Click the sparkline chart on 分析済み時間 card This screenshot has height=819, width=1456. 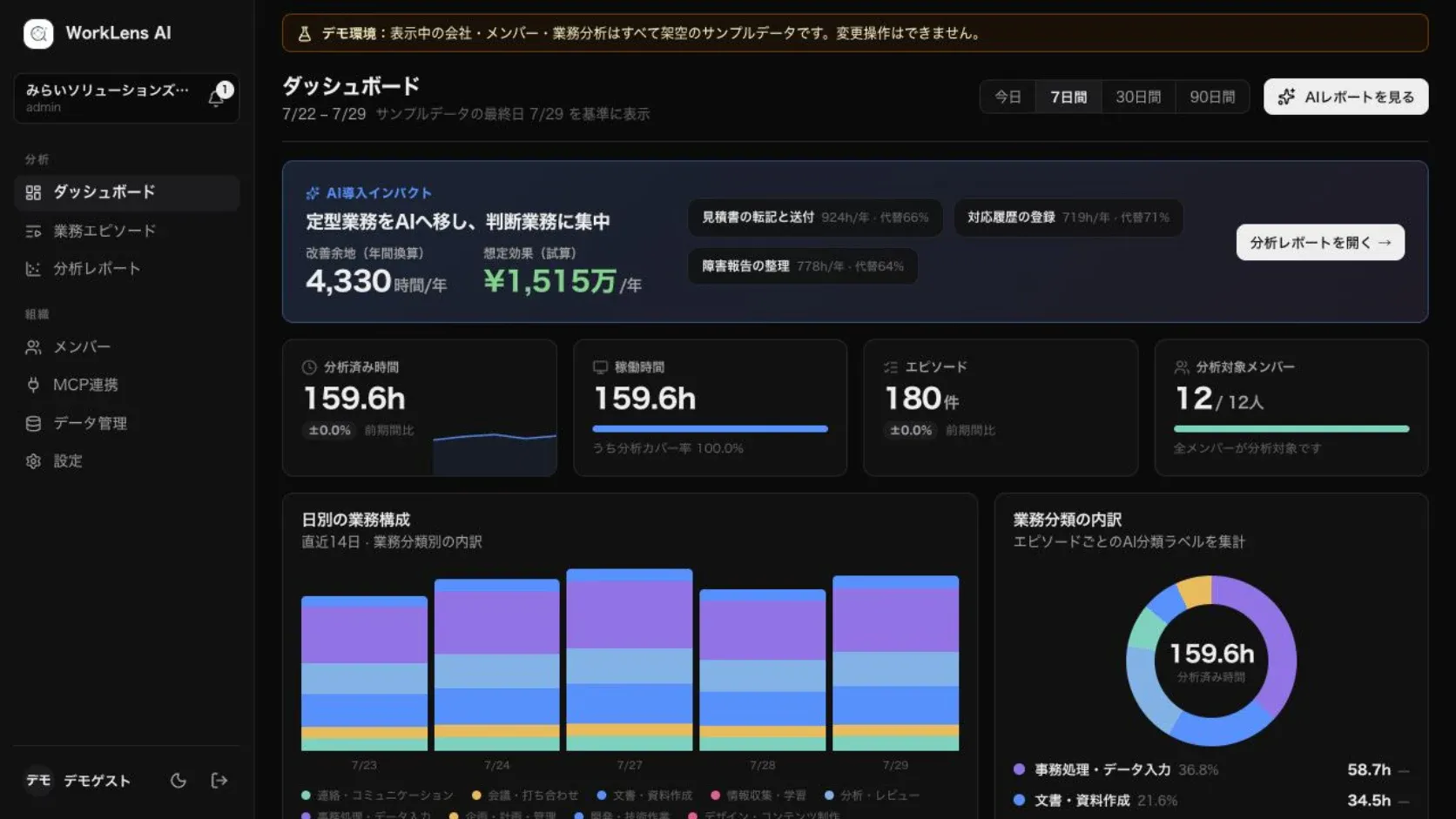[495, 453]
